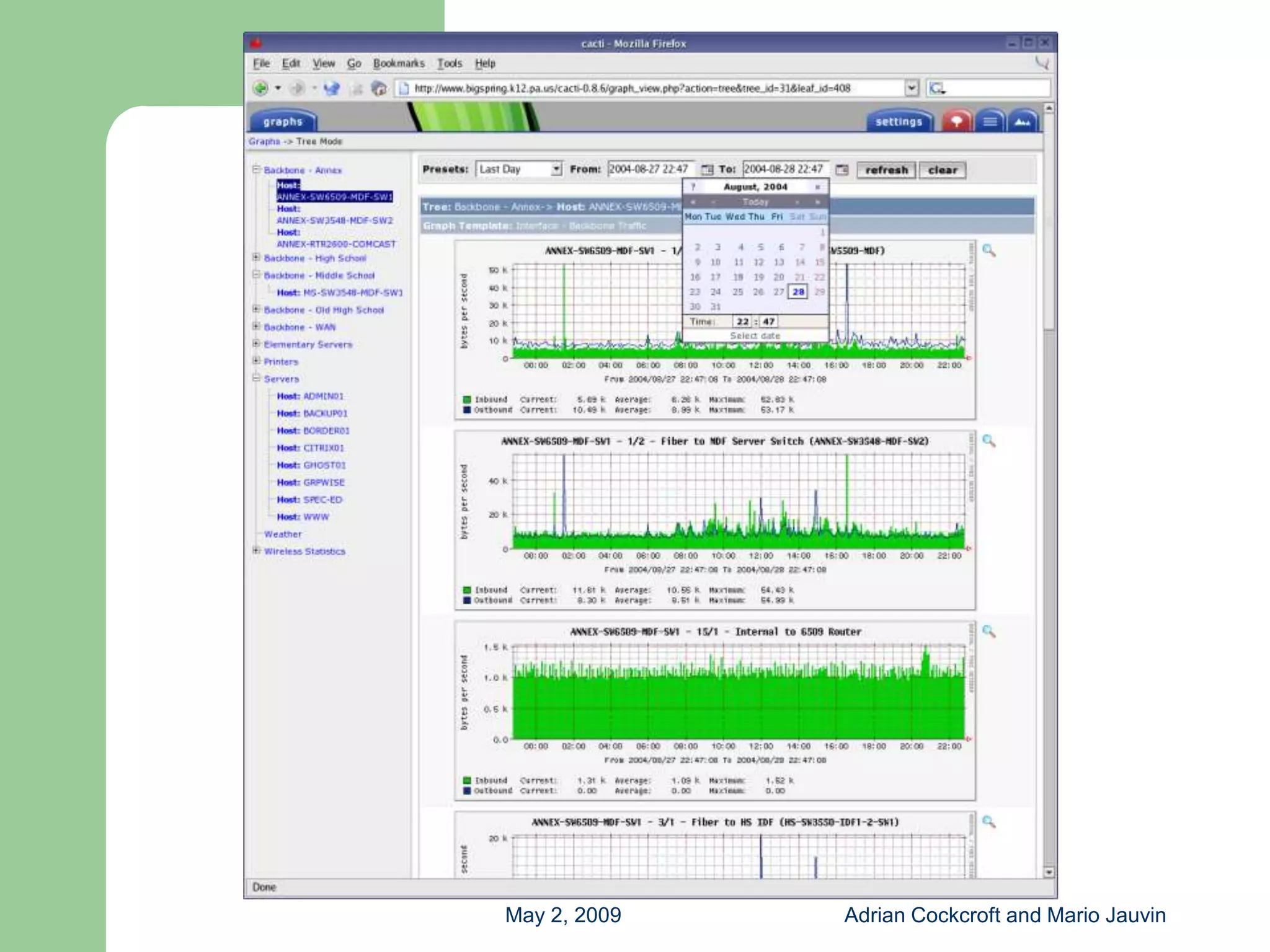Select the List view icon
Viewport: 1270px width, 952px height.
(x=990, y=121)
